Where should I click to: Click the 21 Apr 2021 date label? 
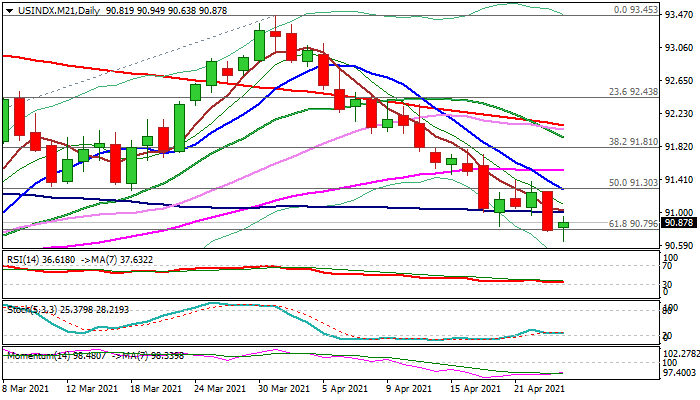point(540,387)
